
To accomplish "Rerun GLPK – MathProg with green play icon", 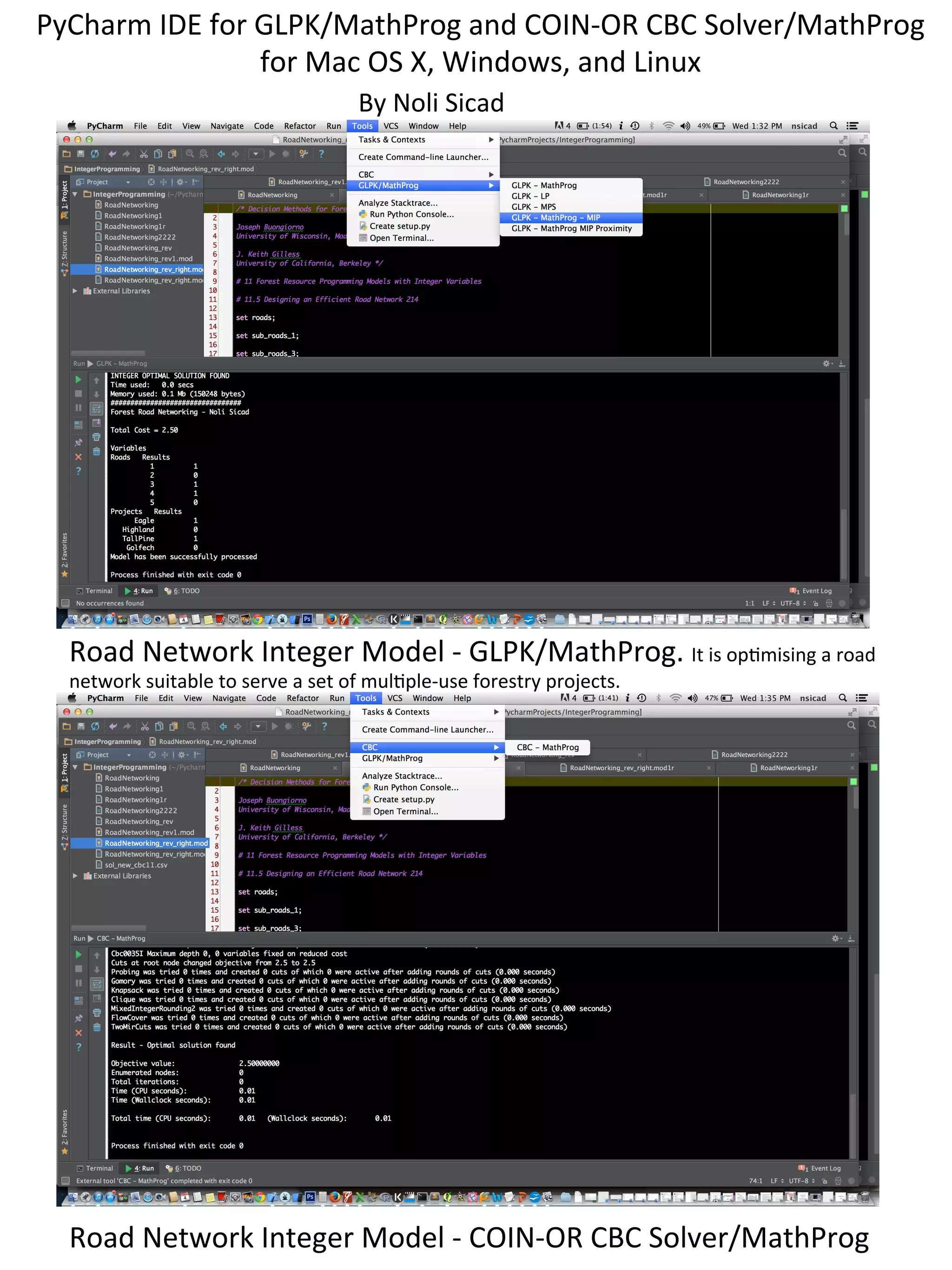I will point(78,379).
